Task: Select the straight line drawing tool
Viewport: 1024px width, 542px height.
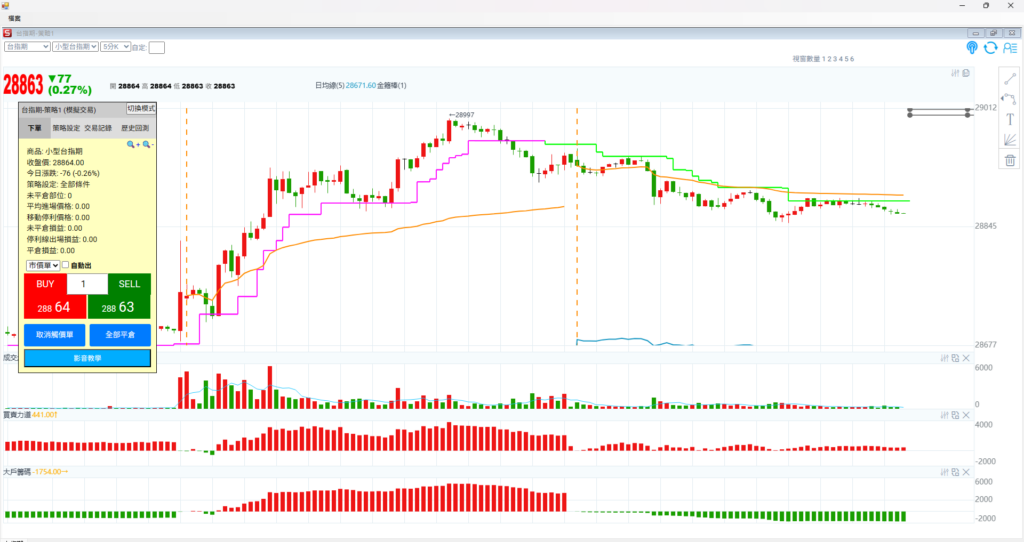Action: coord(1010,78)
